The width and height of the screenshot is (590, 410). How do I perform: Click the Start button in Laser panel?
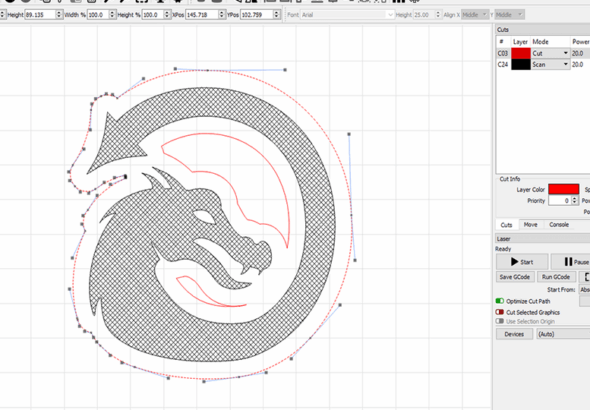click(x=522, y=262)
